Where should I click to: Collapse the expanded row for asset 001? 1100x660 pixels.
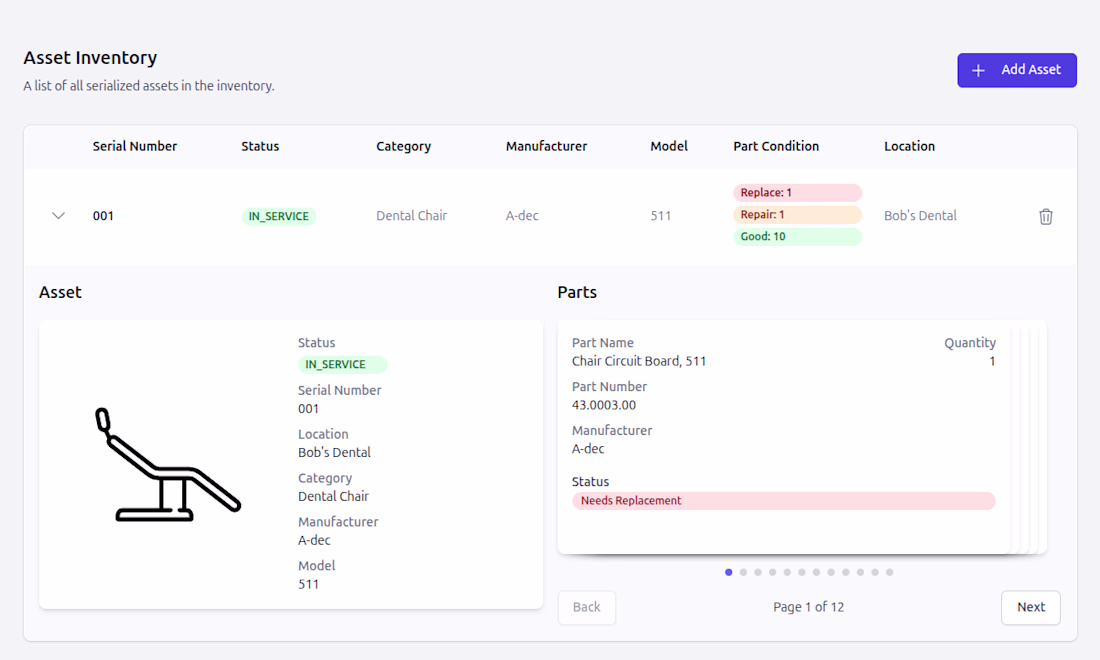pos(58,216)
